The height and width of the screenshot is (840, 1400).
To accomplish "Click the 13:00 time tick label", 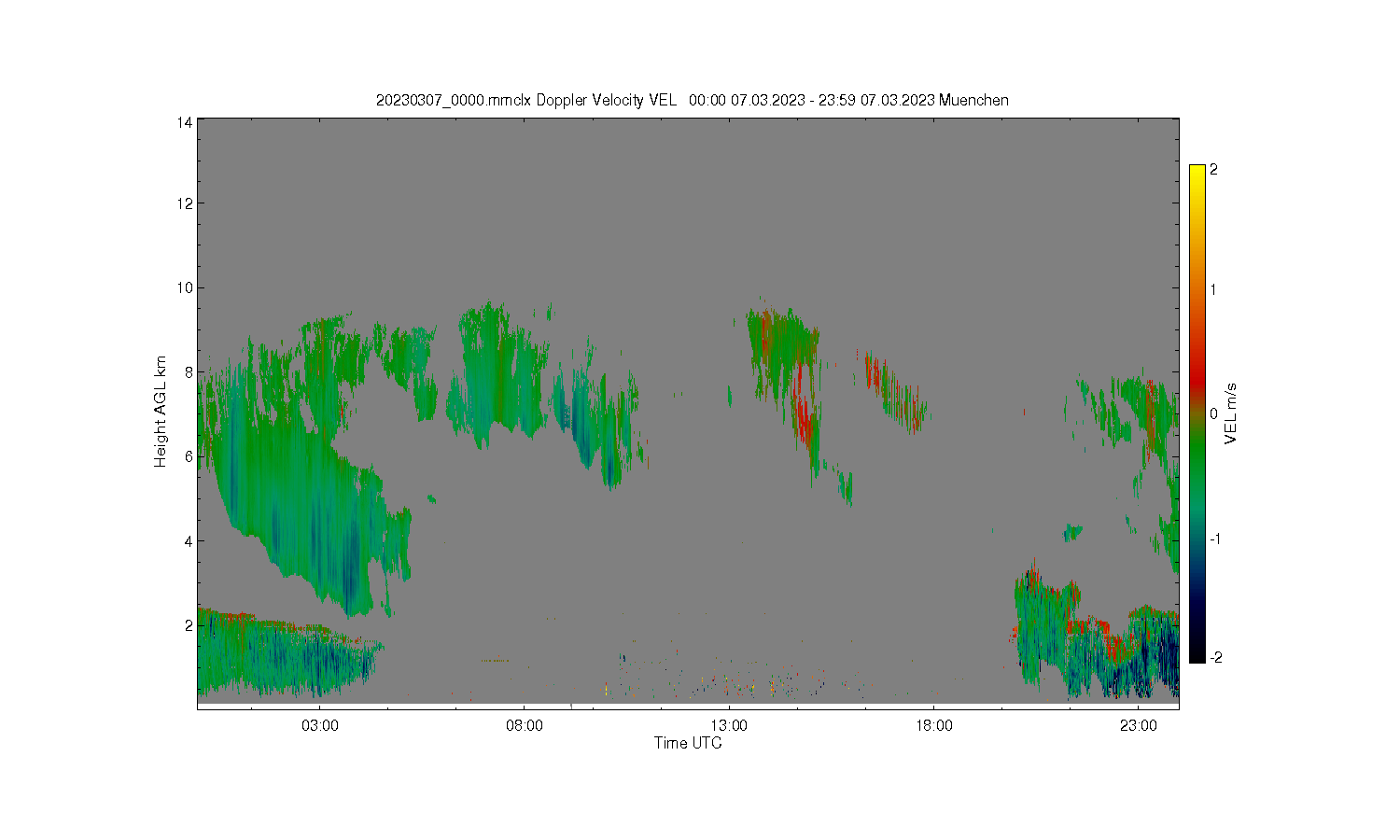I will coord(729,726).
